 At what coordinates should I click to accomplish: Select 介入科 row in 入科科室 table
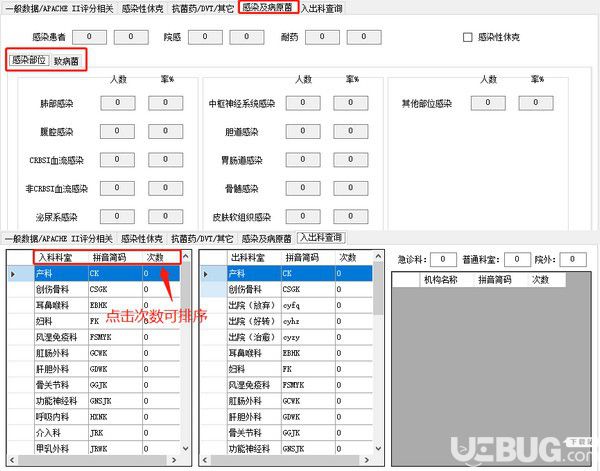click(x=94, y=433)
